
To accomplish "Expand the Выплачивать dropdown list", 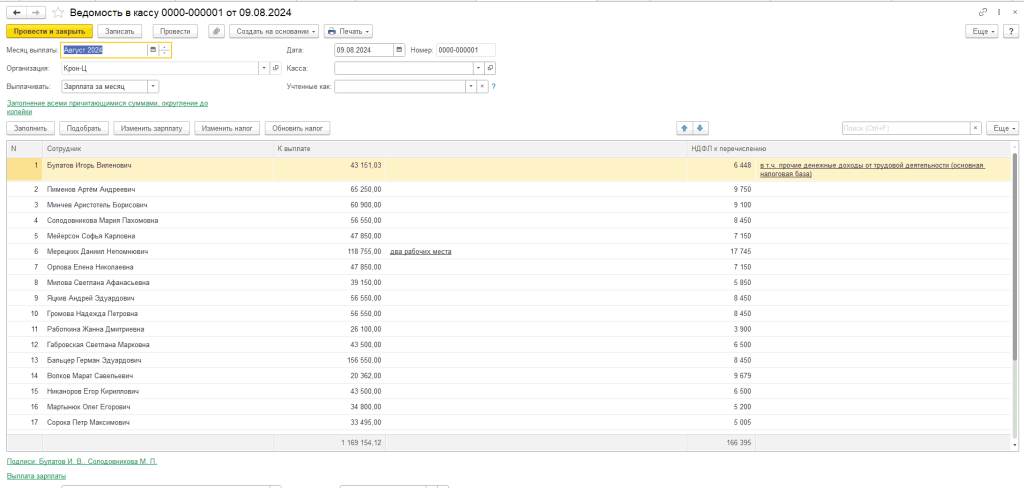I will [152, 87].
